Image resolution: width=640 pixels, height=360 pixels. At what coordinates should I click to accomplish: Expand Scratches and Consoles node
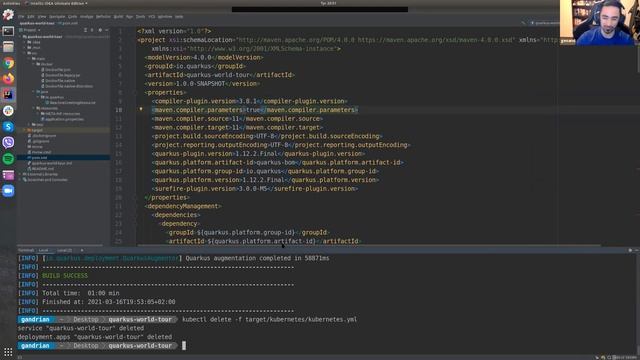pos(20,180)
